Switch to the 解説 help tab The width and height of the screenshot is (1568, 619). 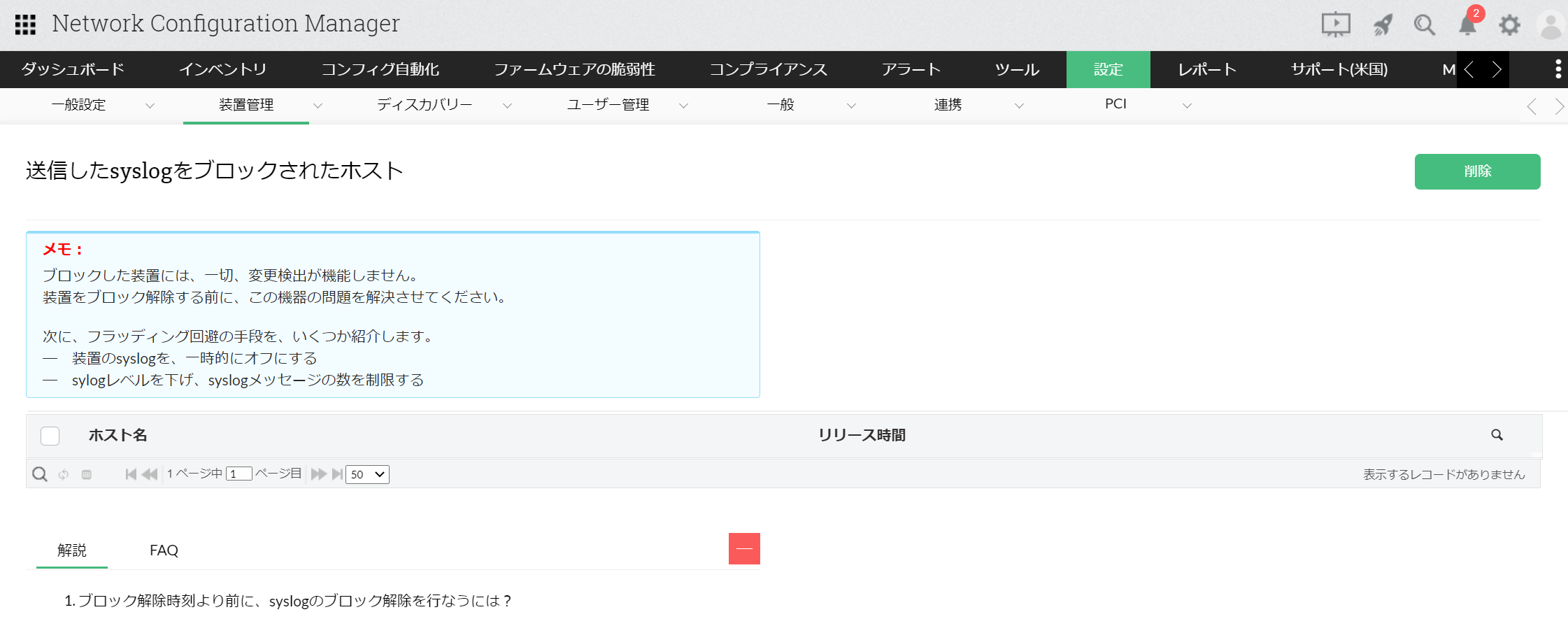coord(72,550)
